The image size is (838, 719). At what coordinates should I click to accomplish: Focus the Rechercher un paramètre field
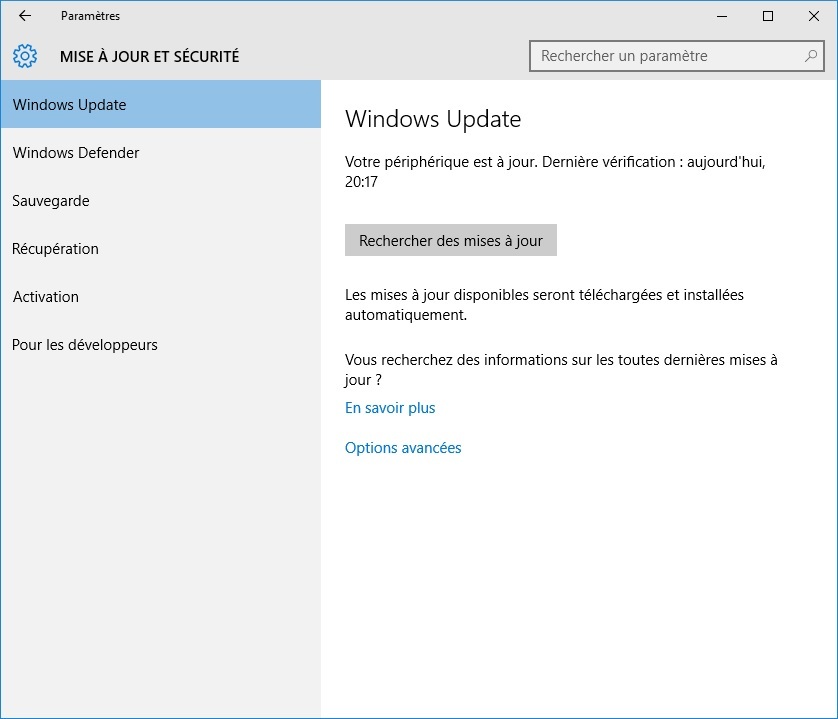(x=677, y=56)
